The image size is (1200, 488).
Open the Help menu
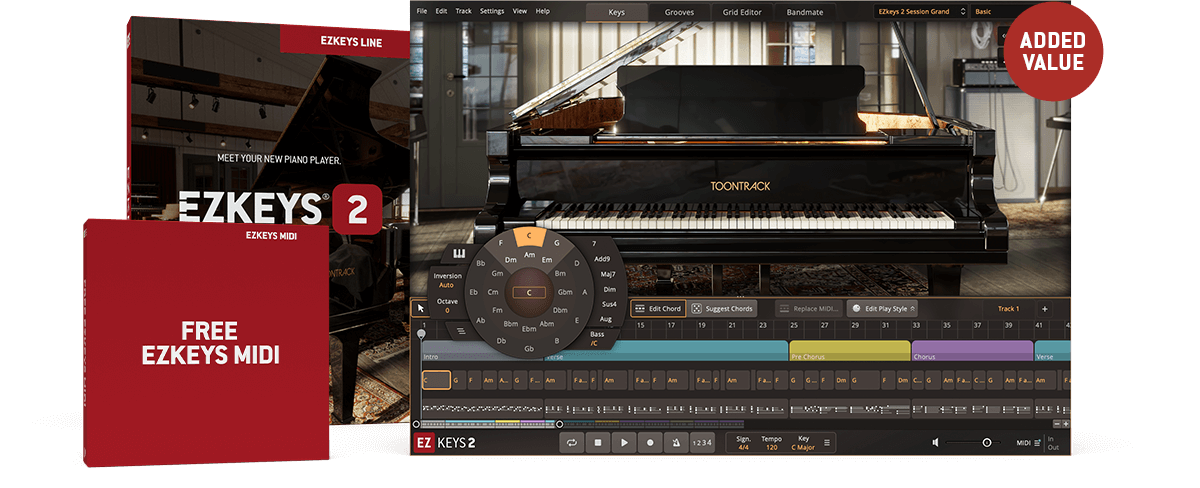click(x=543, y=11)
